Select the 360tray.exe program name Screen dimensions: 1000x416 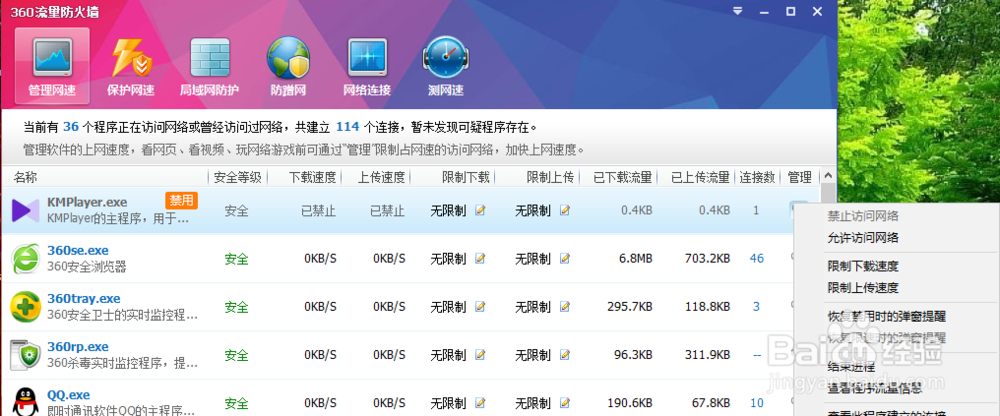coord(84,299)
